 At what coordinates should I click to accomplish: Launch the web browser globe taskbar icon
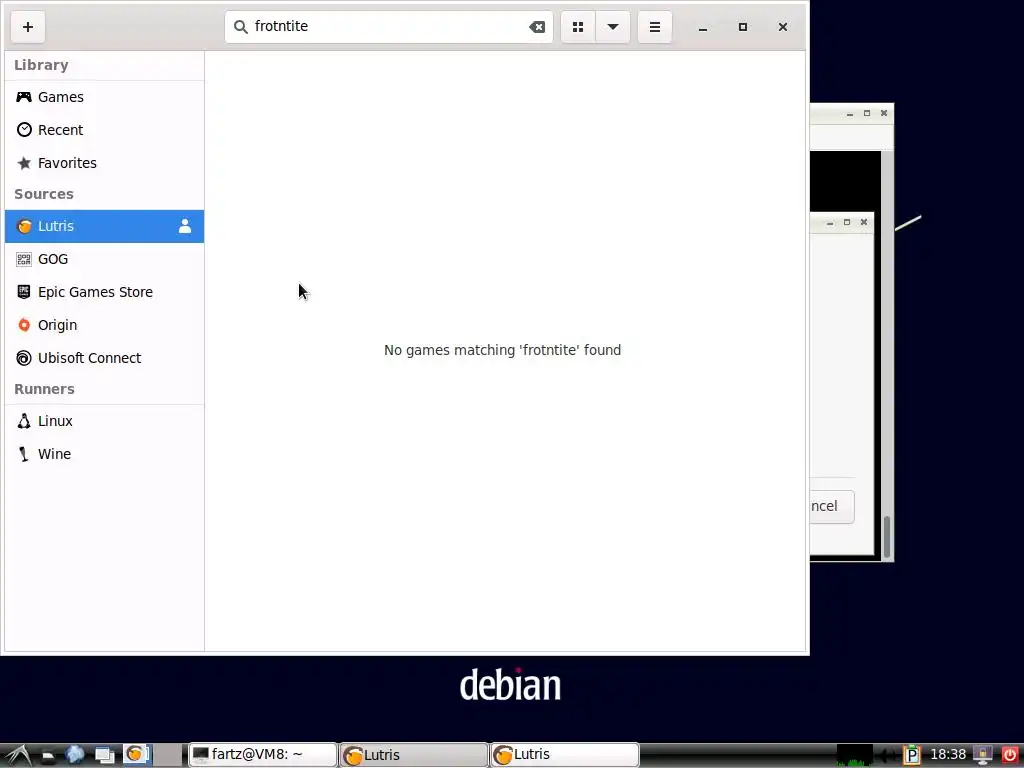click(x=75, y=755)
